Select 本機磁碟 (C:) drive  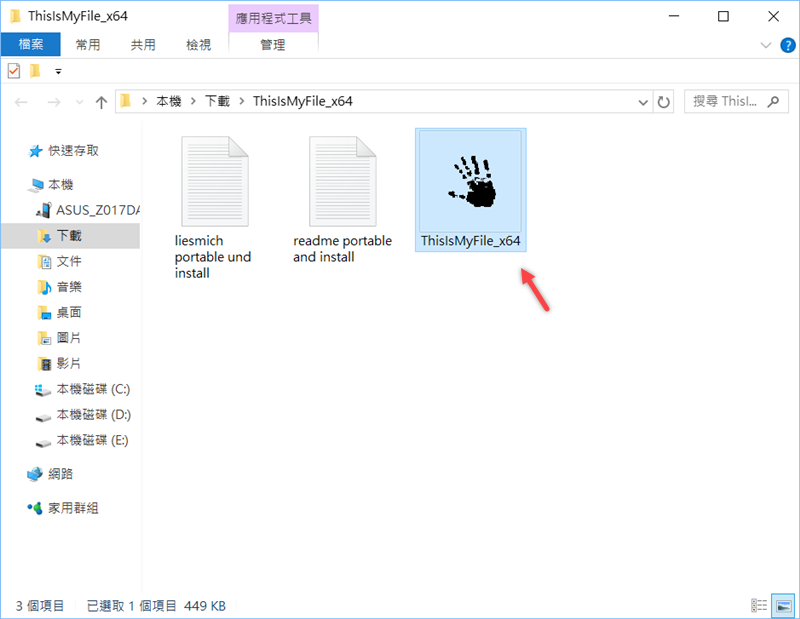pyautogui.click(x=93, y=389)
